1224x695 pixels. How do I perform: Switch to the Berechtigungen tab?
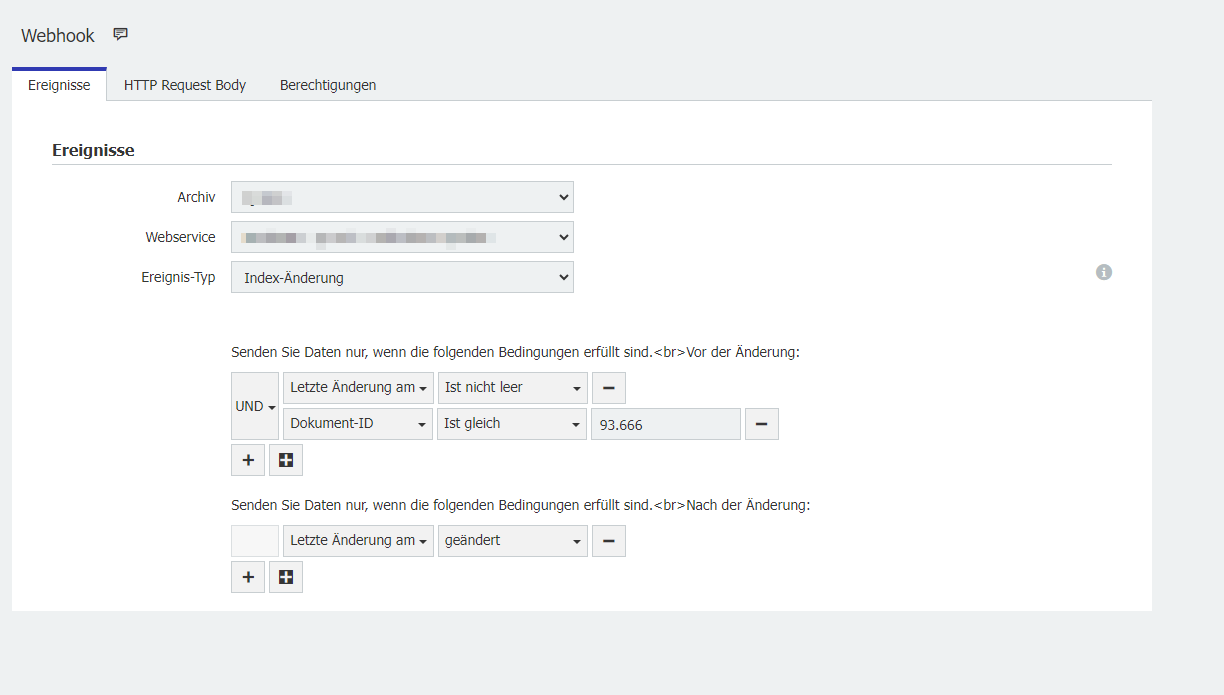tap(328, 85)
